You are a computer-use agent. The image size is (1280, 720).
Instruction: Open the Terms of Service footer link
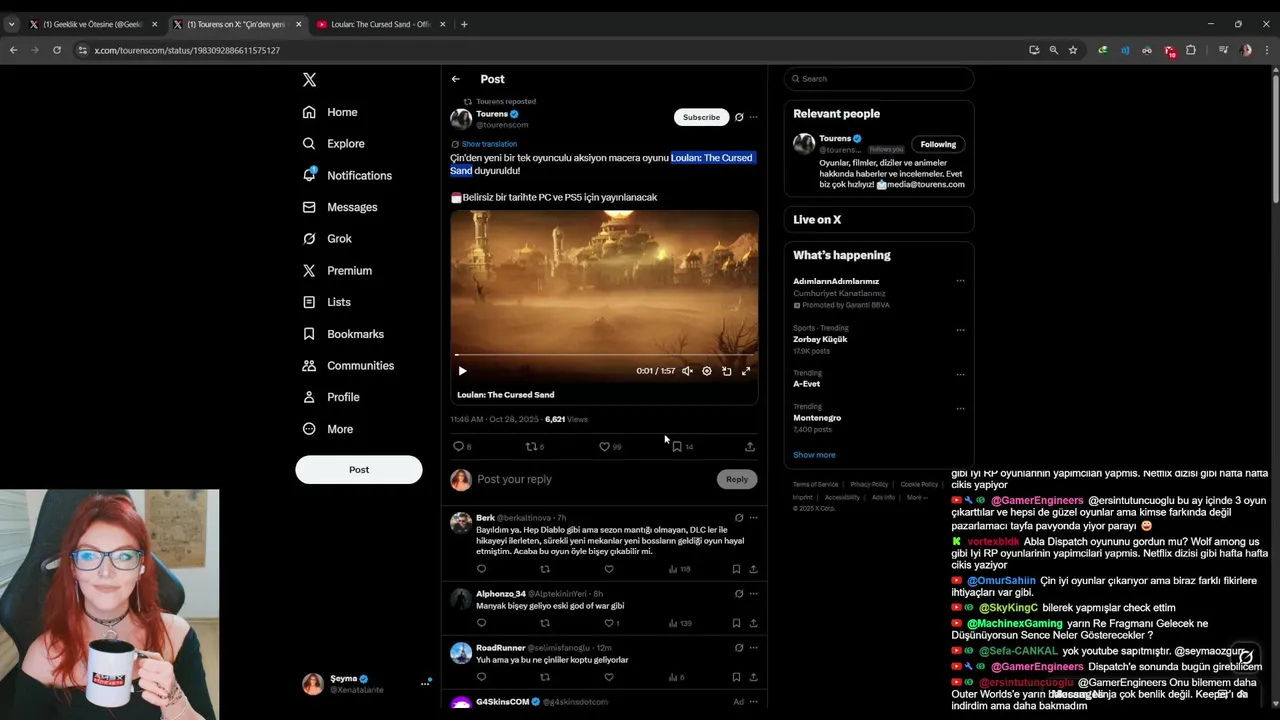tap(816, 485)
